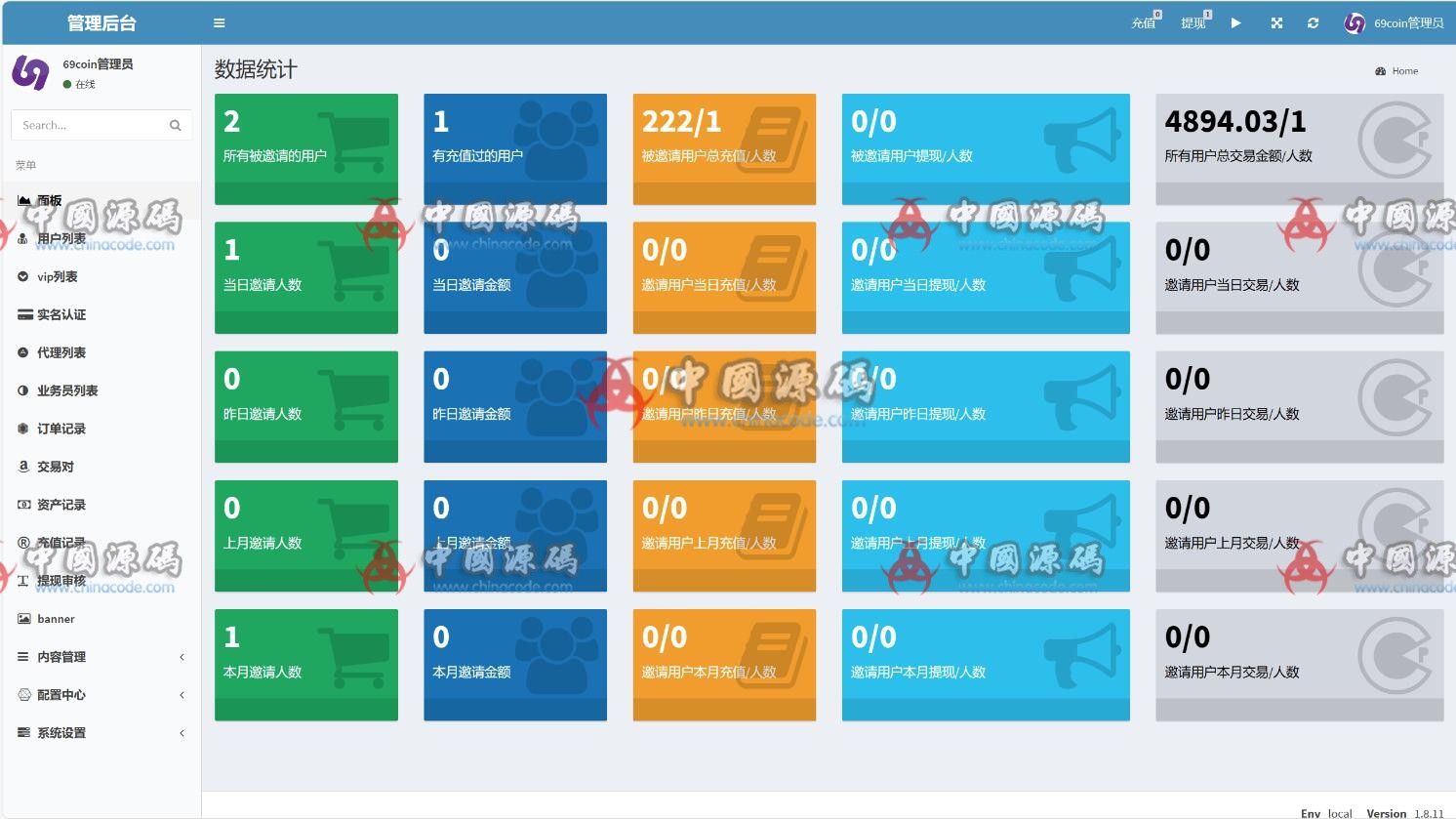Click the 邀请用户本月充值/人数 label

tap(708, 672)
